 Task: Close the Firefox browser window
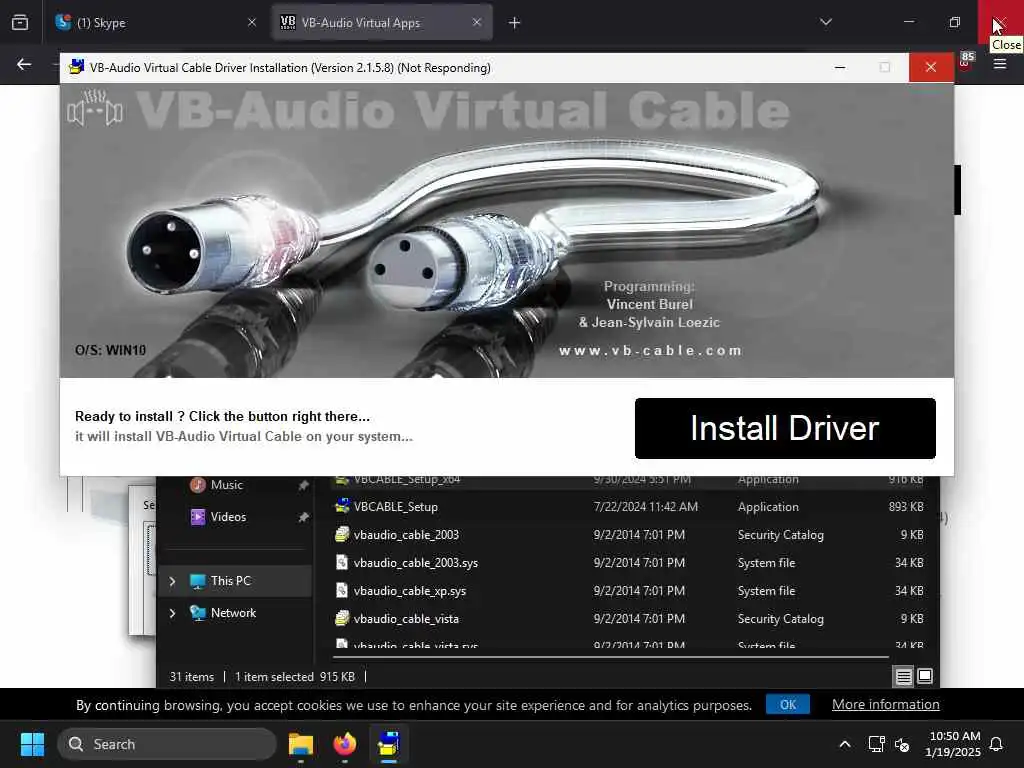tap(1000, 22)
